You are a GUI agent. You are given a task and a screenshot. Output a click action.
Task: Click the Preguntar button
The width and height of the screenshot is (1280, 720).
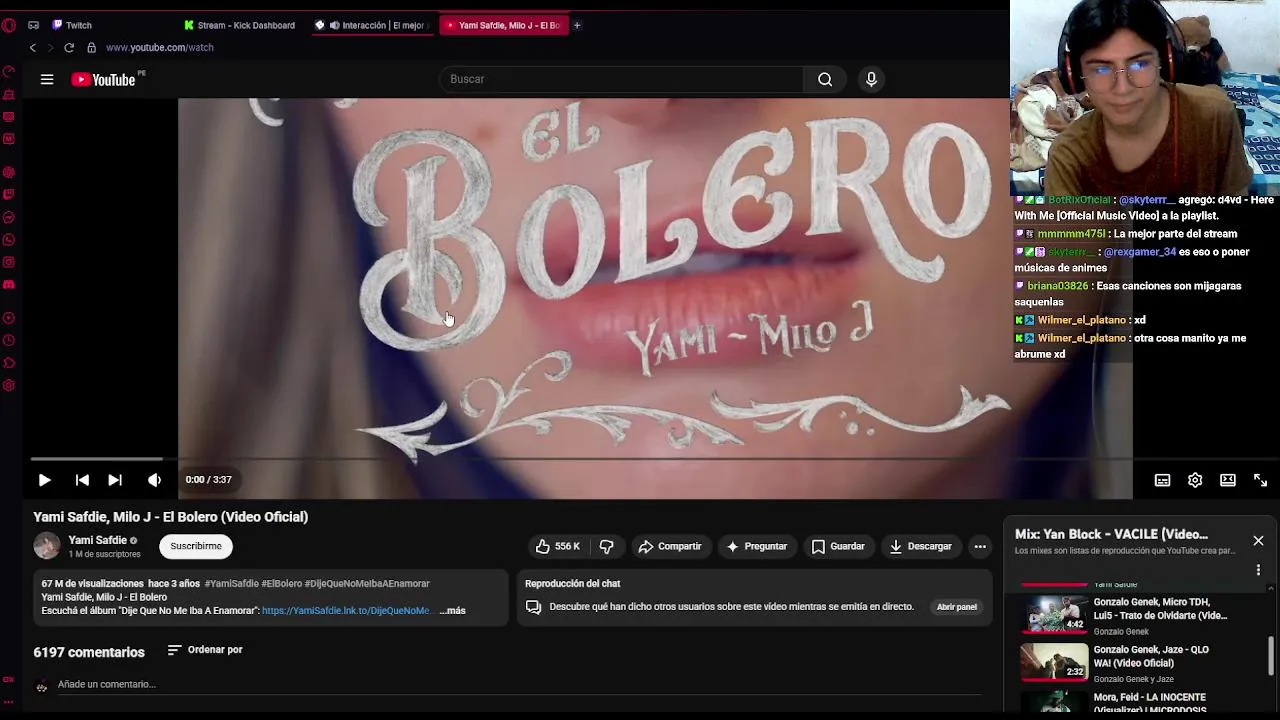coord(757,546)
